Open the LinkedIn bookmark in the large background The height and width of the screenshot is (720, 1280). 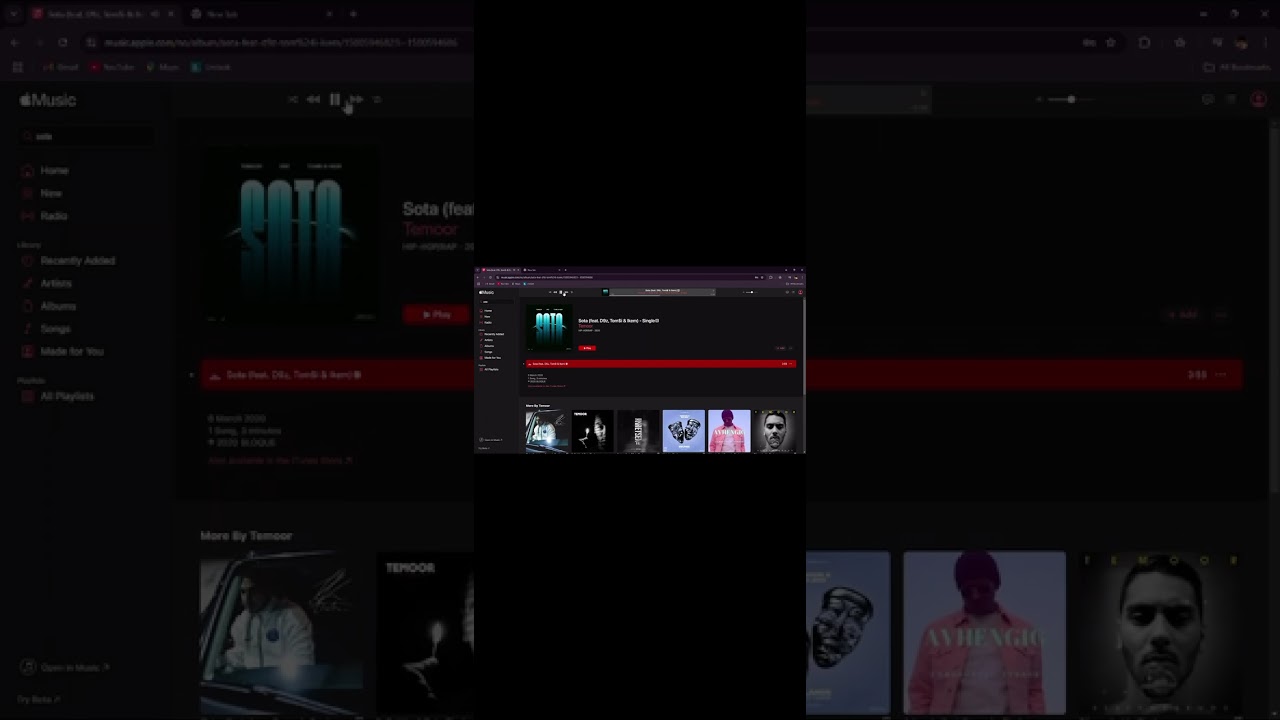click(211, 67)
